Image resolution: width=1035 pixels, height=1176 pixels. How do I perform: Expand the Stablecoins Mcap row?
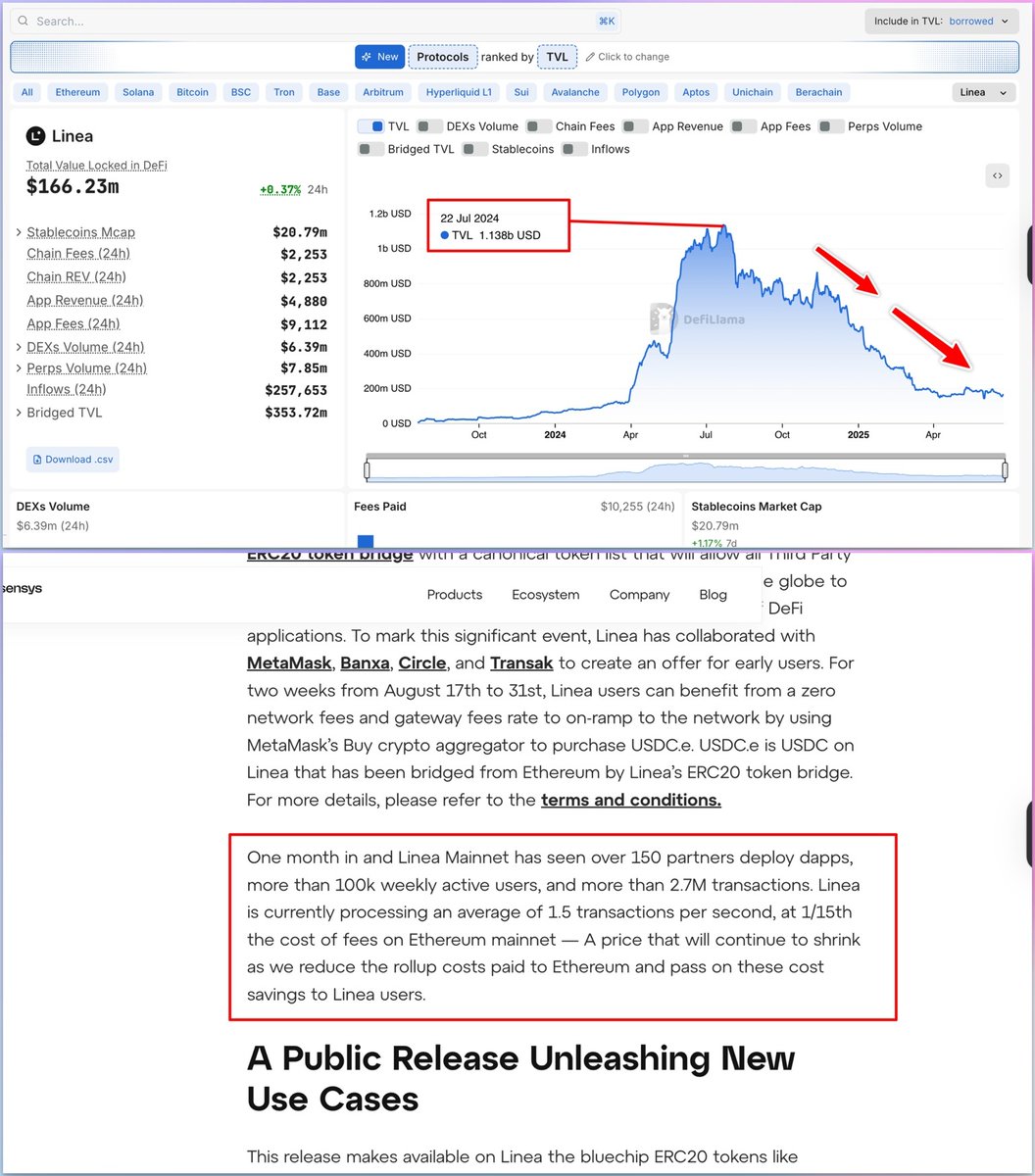tap(19, 232)
